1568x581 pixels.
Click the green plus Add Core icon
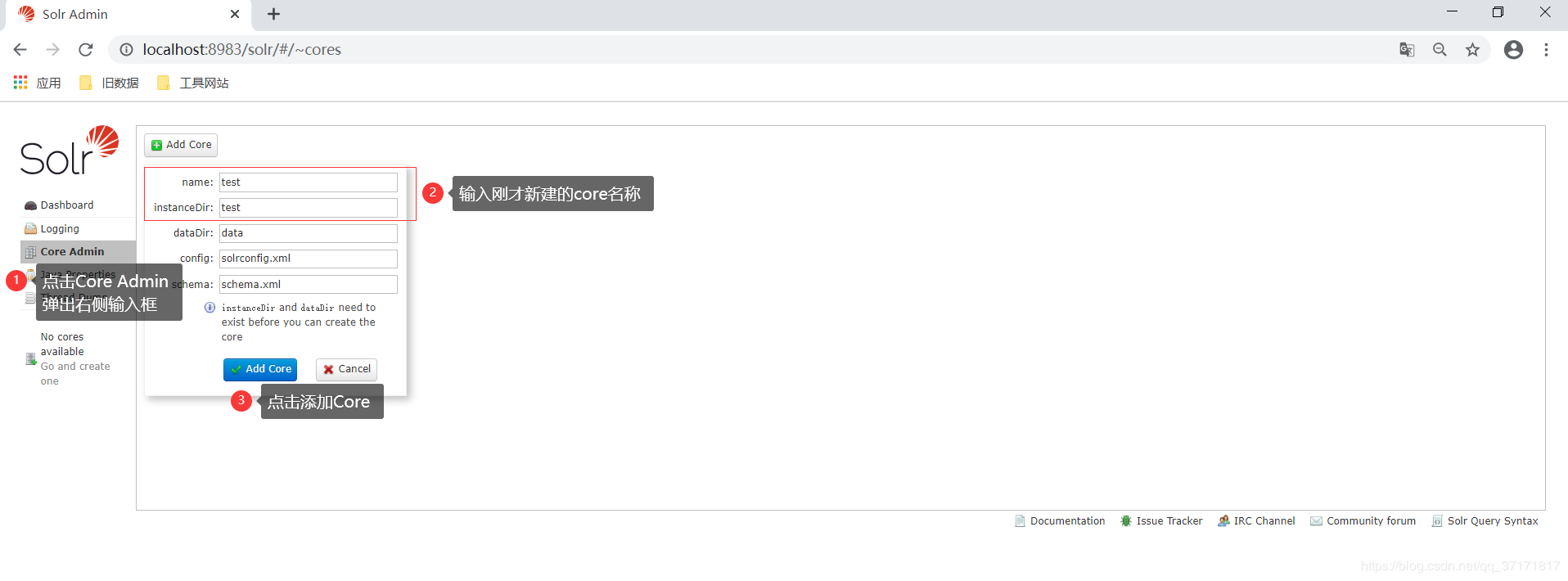[x=156, y=146]
